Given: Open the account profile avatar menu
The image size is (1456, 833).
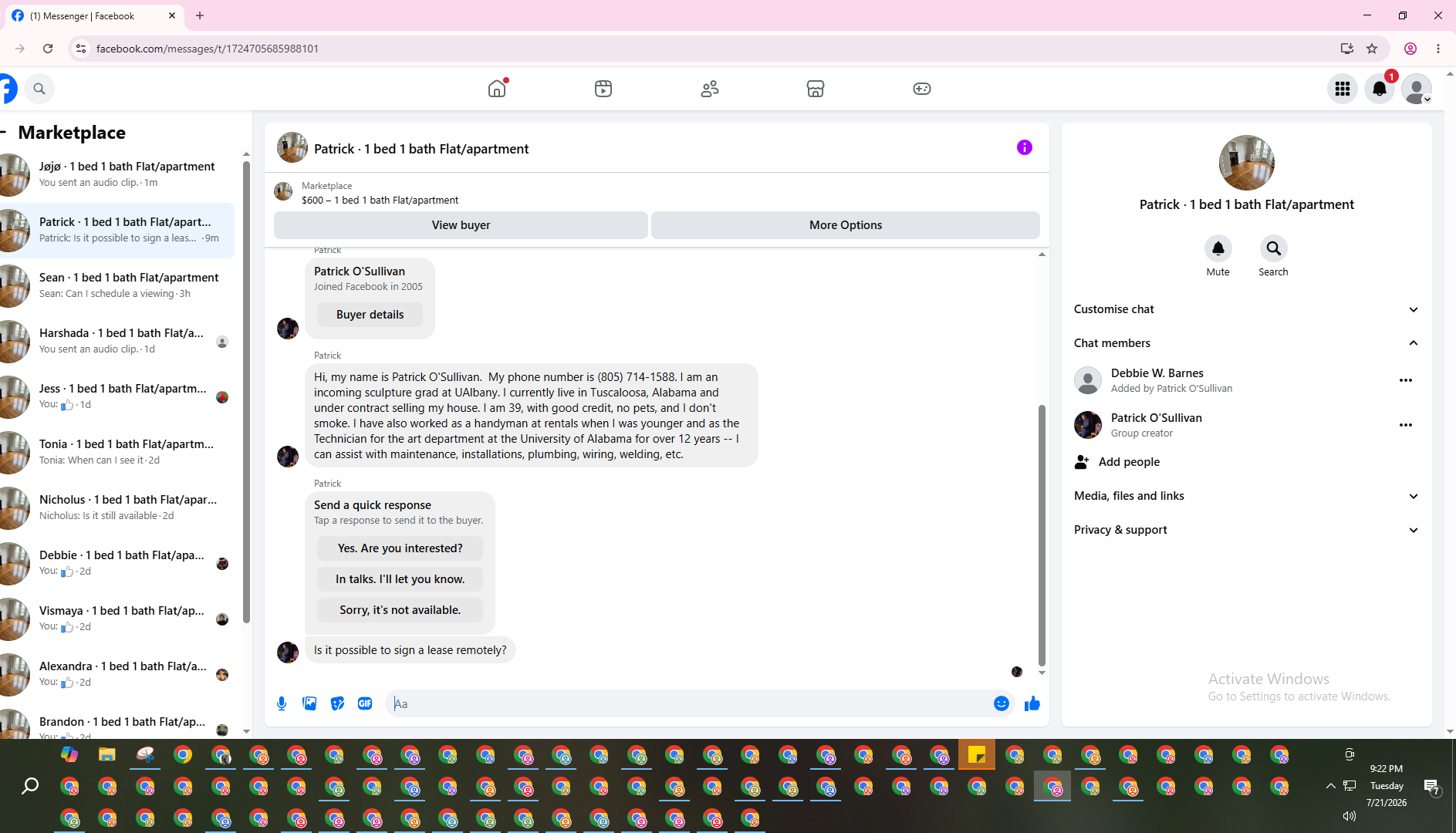Looking at the screenshot, I should pyautogui.click(x=1417, y=89).
